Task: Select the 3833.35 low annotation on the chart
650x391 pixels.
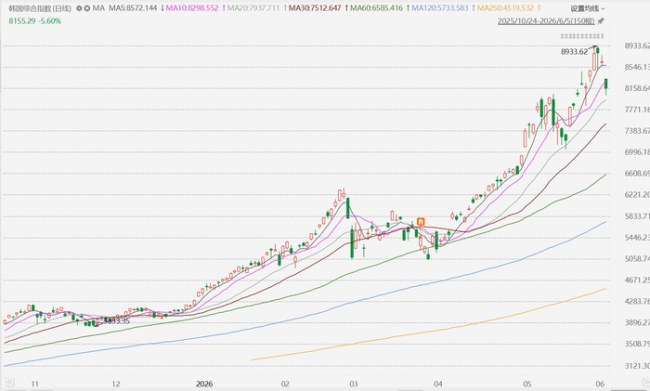Action: click(116, 321)
